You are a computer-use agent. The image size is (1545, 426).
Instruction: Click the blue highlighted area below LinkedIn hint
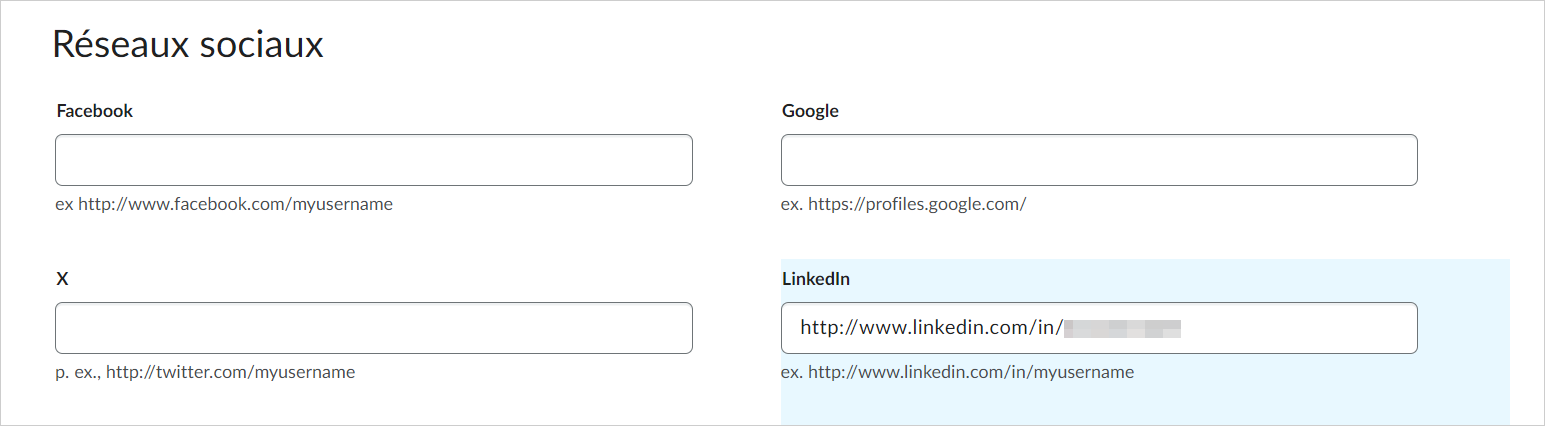tap(1145, 405)
